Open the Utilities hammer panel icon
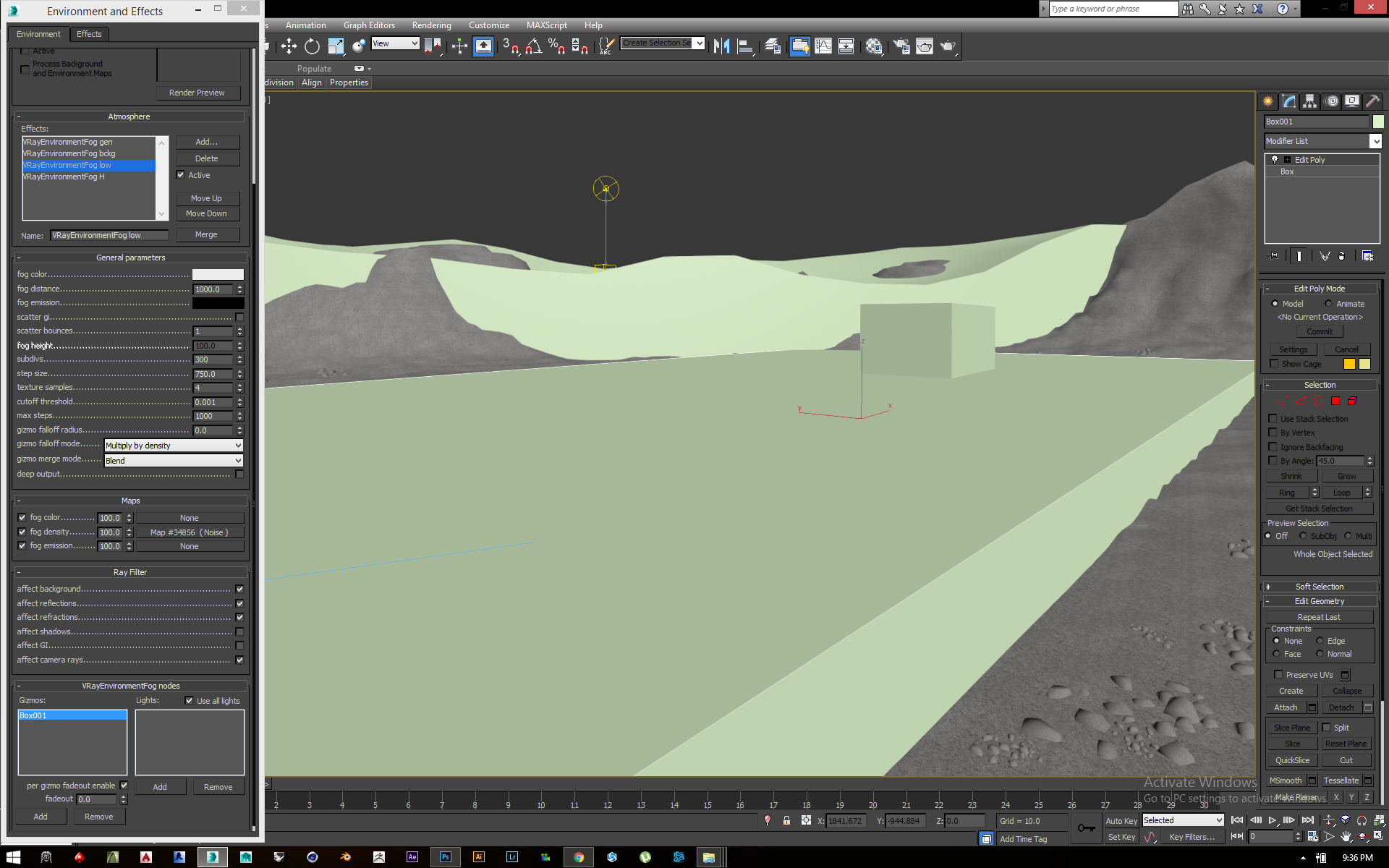 pyautogui.click(x=1372, y=101)
